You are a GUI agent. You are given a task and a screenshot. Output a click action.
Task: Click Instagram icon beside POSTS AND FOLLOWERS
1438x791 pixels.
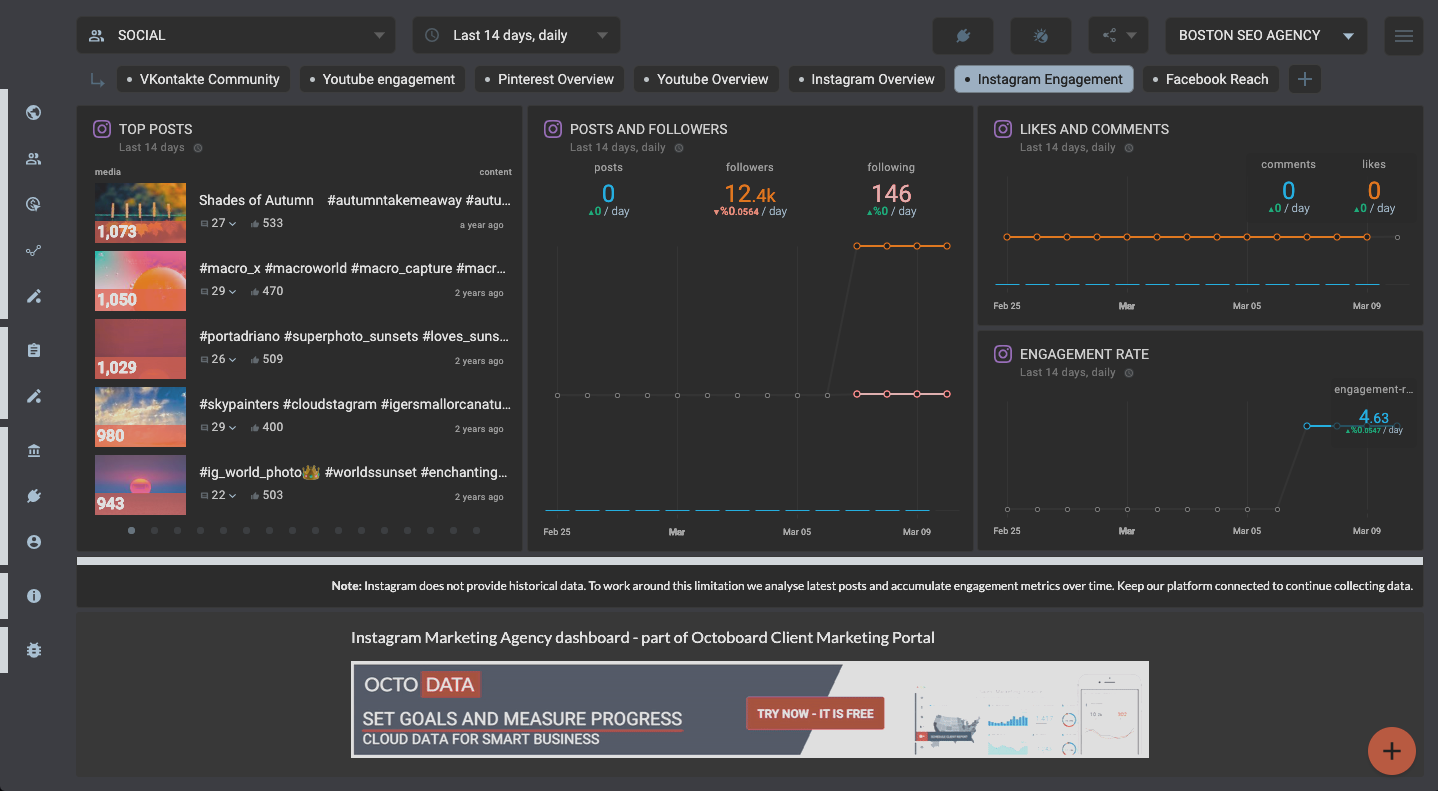coord(553,129)
